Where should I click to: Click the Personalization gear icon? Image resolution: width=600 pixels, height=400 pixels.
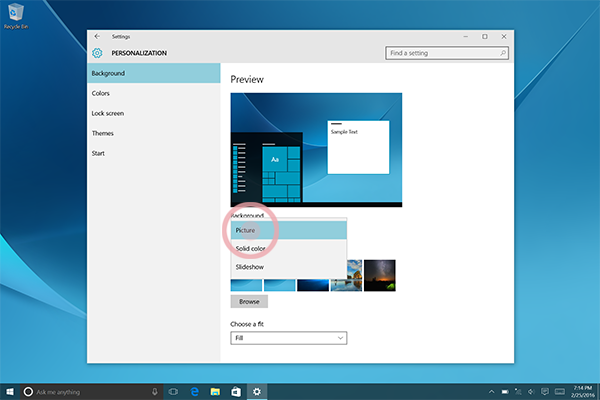97,53
